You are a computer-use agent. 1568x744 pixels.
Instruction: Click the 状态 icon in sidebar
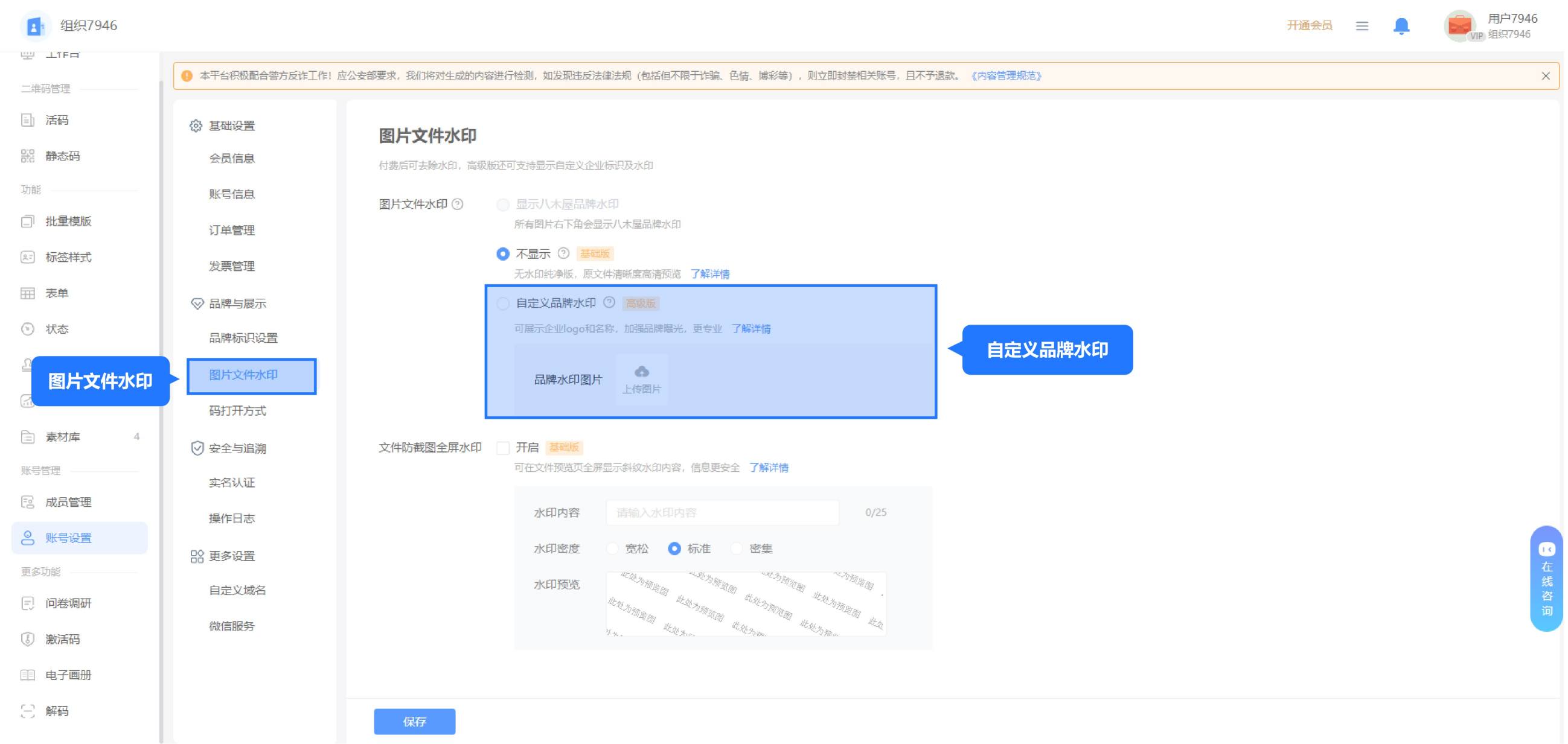pyautogui.click(x=28, y=328)
